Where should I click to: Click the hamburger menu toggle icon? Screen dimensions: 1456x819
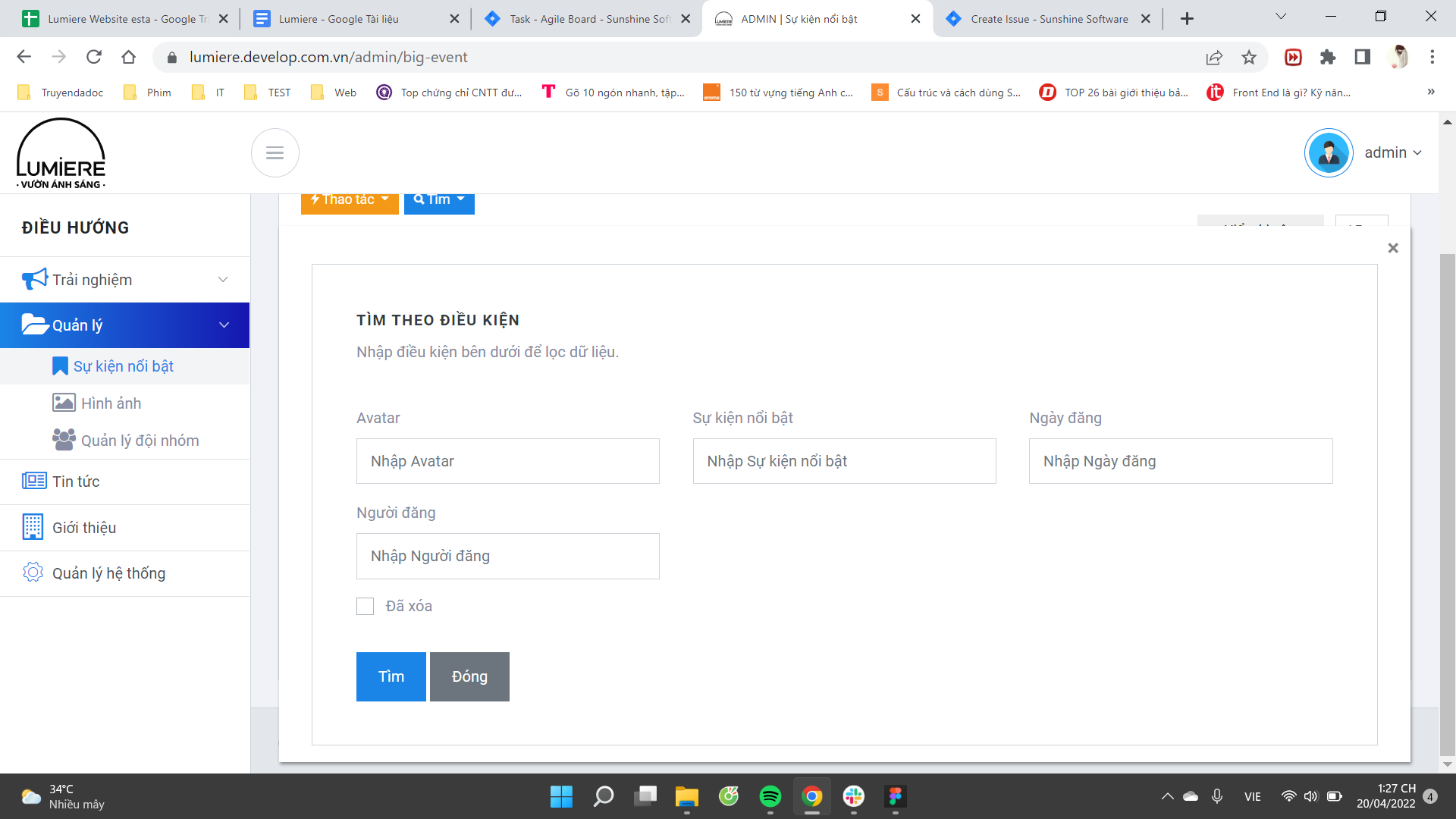[275, 153]
